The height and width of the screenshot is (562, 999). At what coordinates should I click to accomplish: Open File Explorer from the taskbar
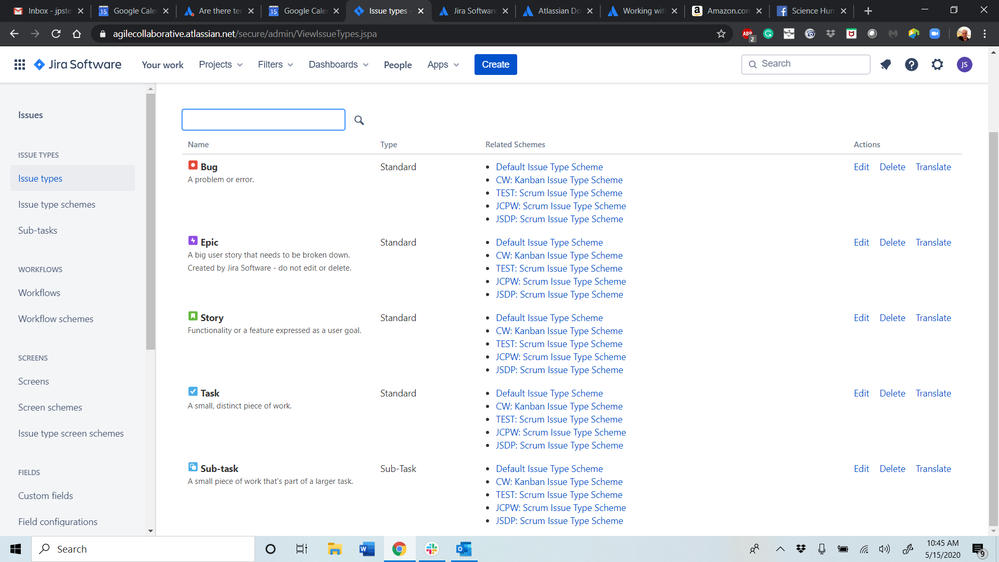(334, 549)
